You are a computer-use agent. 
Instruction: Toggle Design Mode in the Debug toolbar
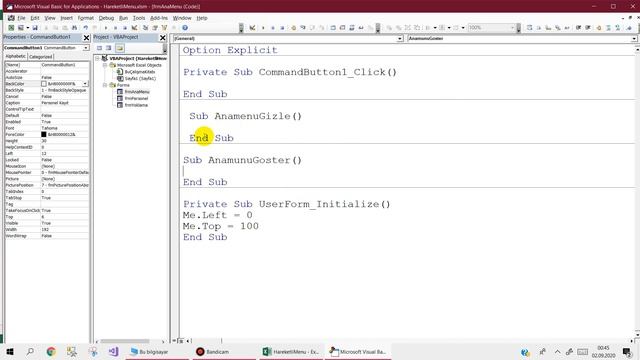tap(252, 28)
